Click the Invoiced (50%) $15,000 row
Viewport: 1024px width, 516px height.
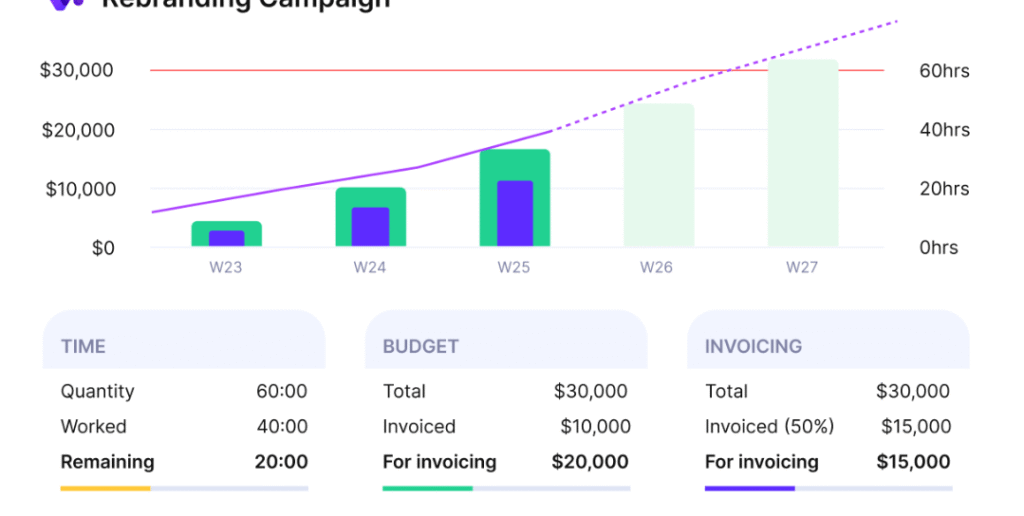(x=828, y=427)
